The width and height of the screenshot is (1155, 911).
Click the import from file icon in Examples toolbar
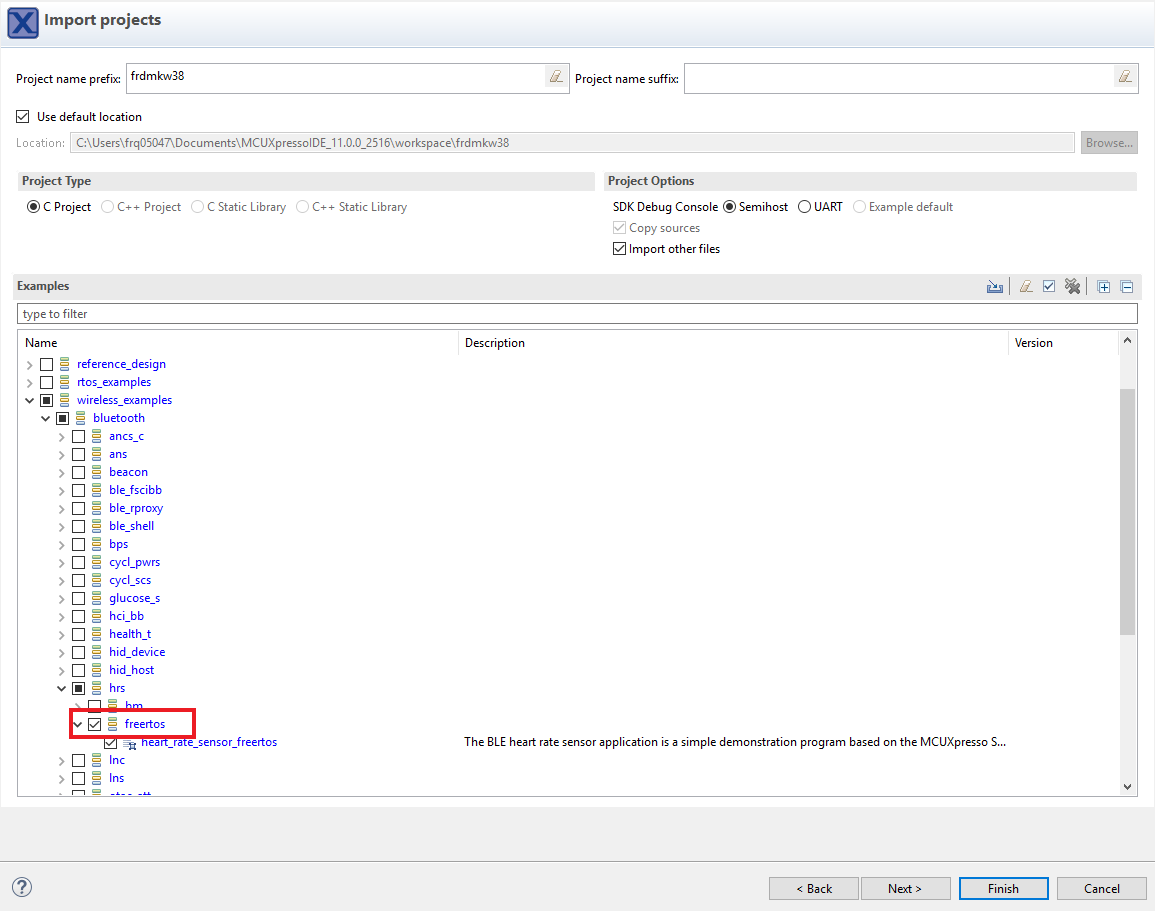click(994, 287)
